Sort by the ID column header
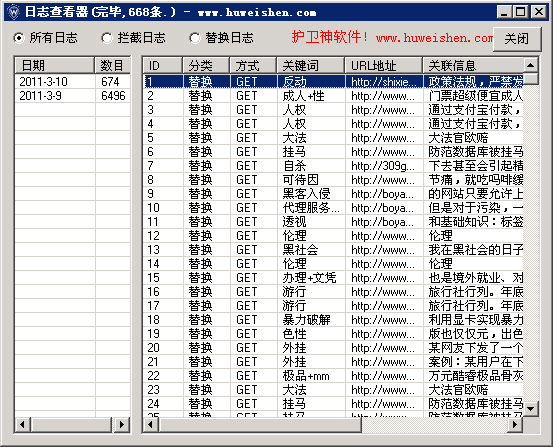 click(x=163, y=65)
